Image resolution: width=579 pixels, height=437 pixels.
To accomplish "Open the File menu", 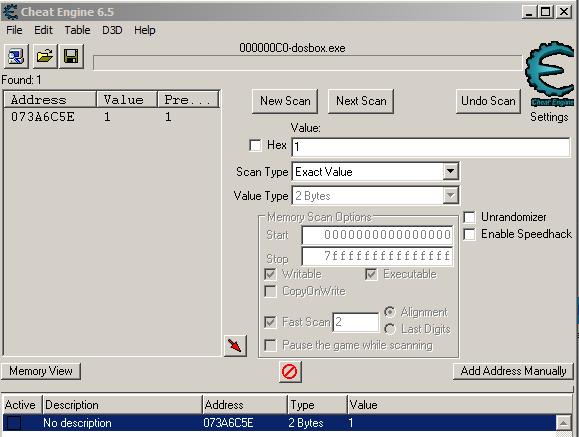I will [14, 30].
